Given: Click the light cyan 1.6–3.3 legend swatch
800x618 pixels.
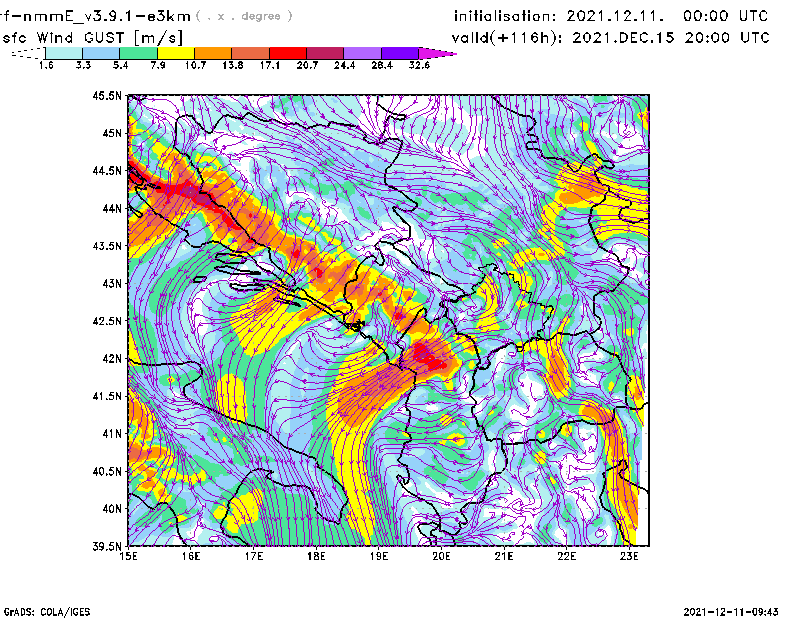Looking at the screenshot, I should coord(64,53).
